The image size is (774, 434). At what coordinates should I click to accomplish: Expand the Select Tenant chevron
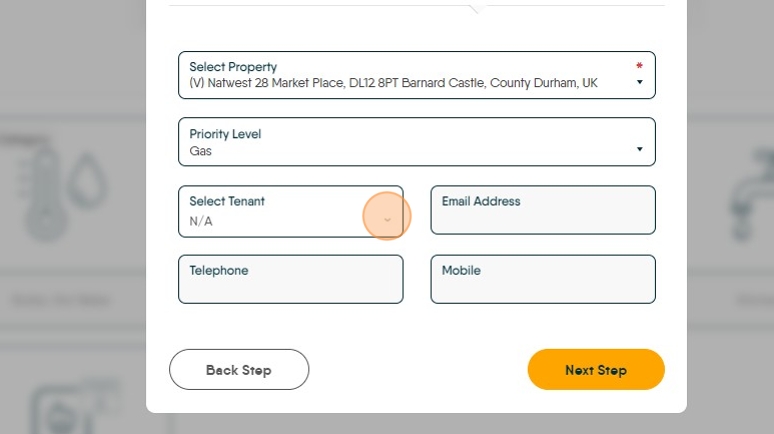[387, 220]
